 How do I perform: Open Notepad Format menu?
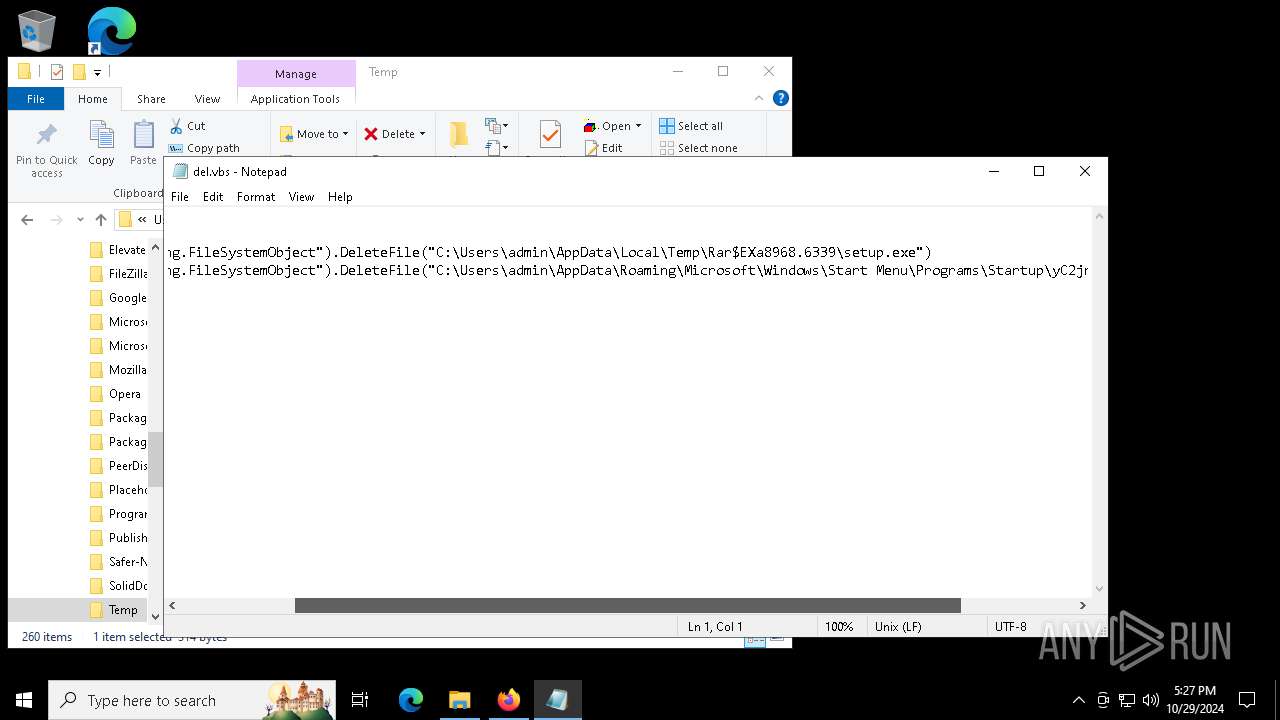(x=256, y=197)
